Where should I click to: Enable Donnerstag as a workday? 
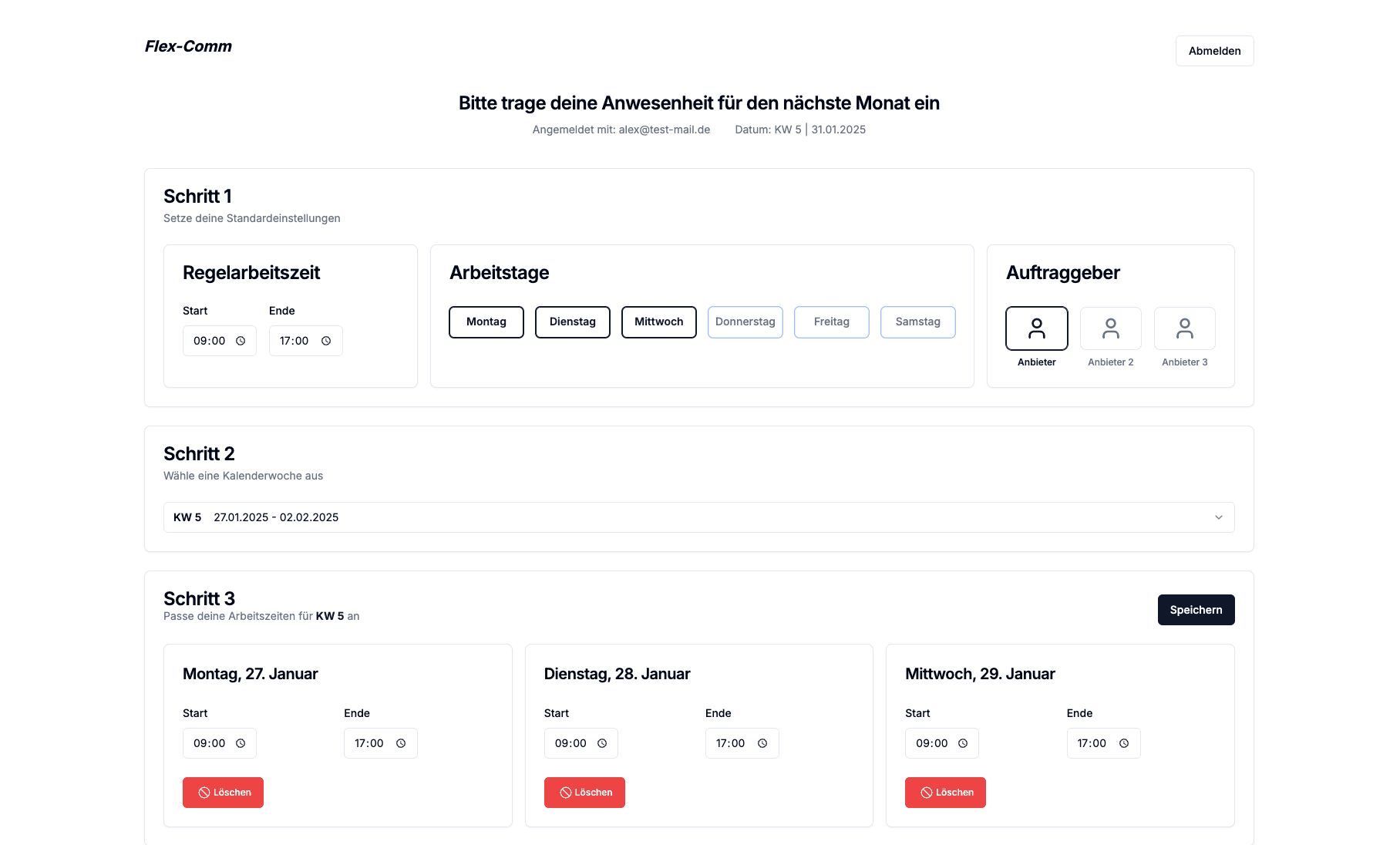point(745,322)
